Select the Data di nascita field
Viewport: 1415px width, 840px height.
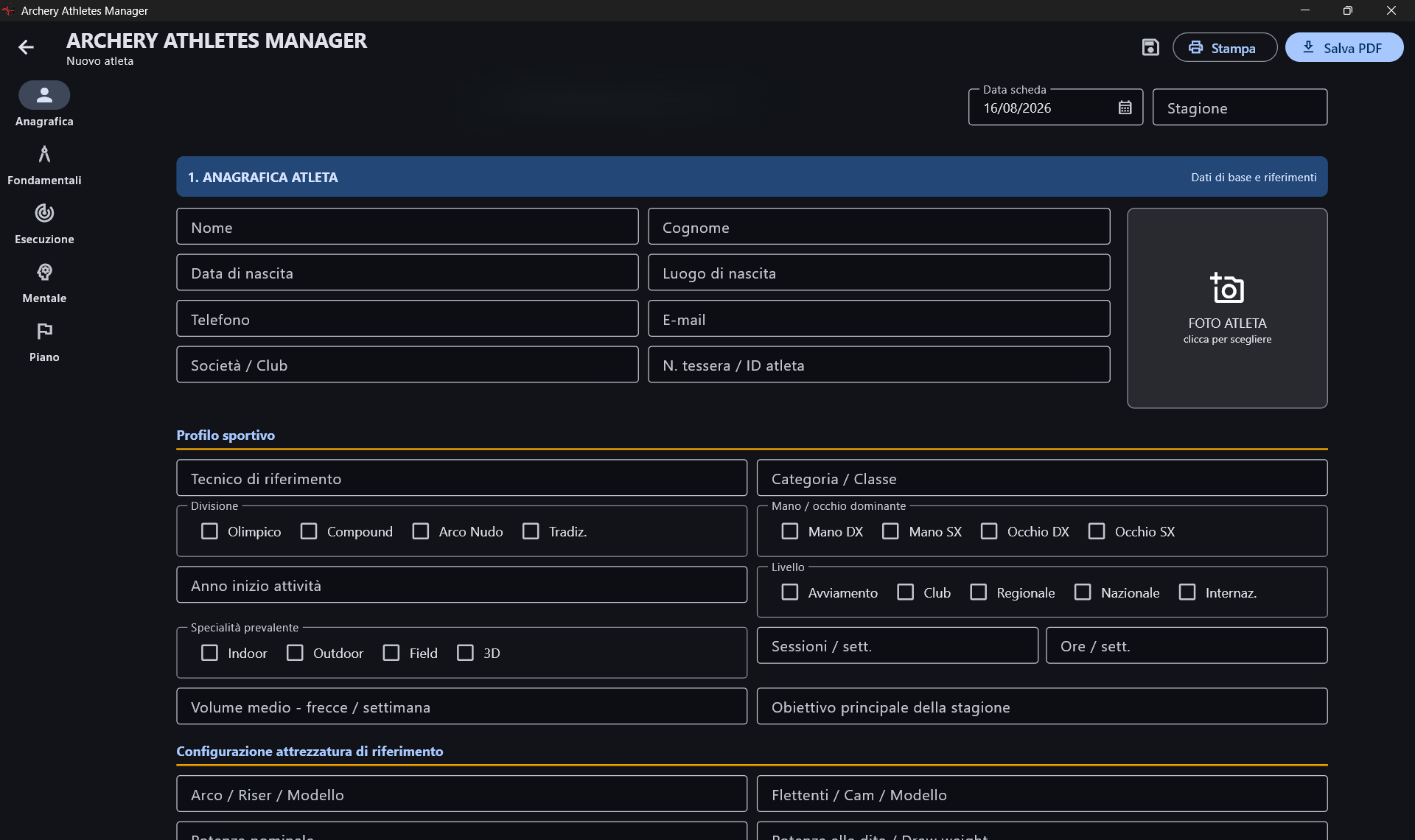tap(408, 273)
